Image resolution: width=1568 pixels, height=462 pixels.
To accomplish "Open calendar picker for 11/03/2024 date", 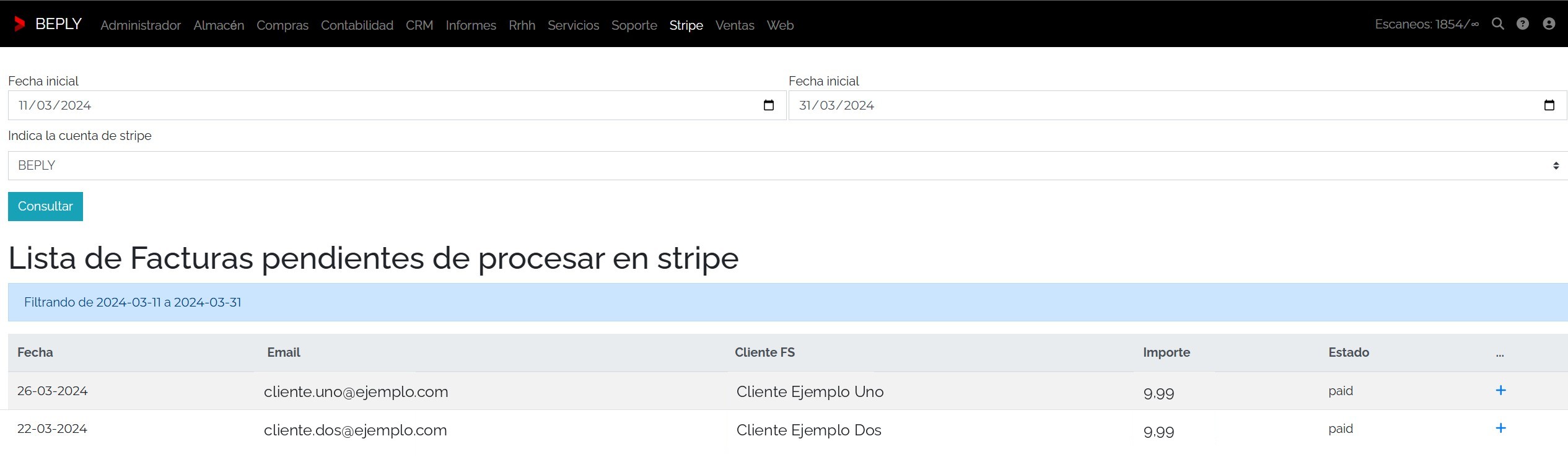I will 769,105.
